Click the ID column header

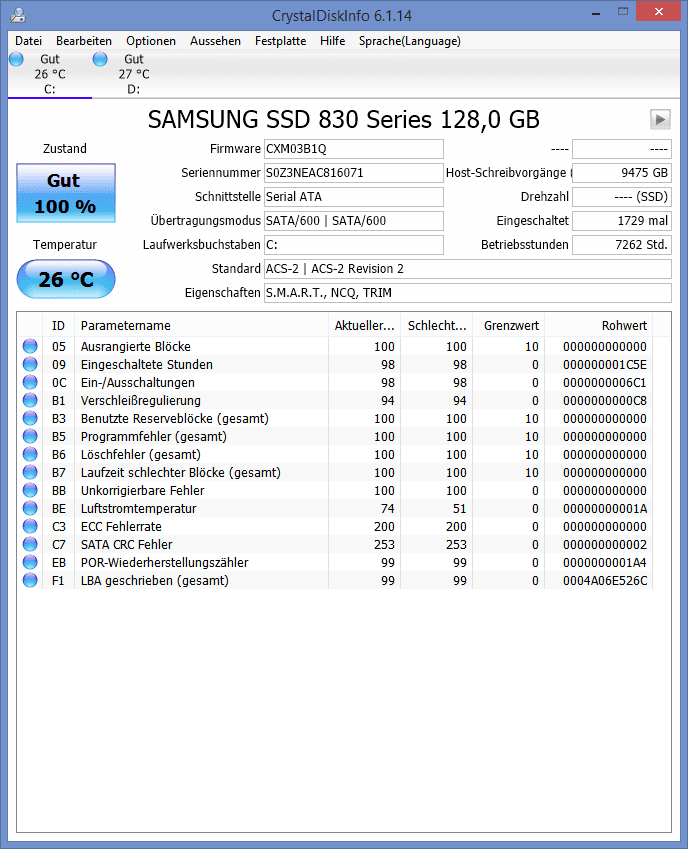coord(58,325)
